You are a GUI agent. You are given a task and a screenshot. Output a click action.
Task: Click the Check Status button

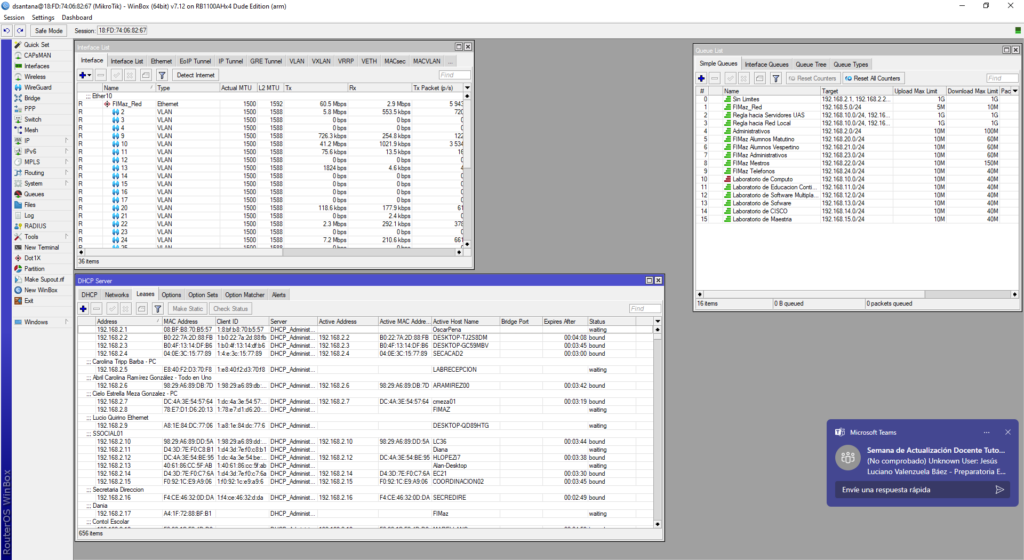point(231,309)
